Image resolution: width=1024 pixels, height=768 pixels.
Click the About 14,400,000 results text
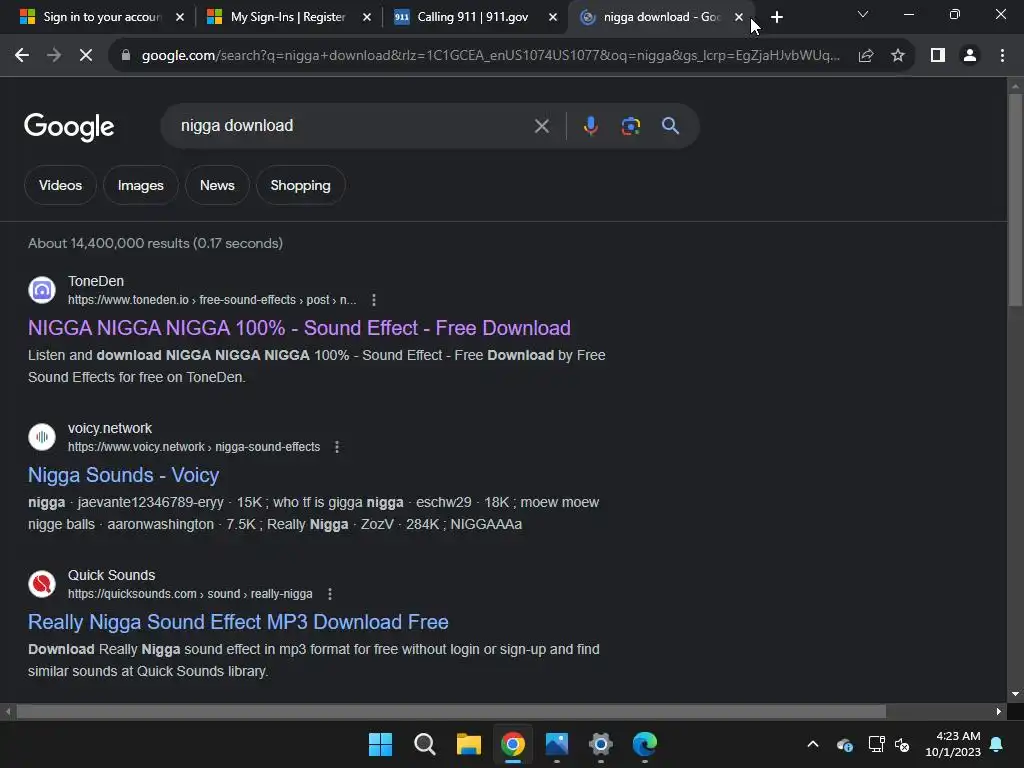[x=155, y=243]
